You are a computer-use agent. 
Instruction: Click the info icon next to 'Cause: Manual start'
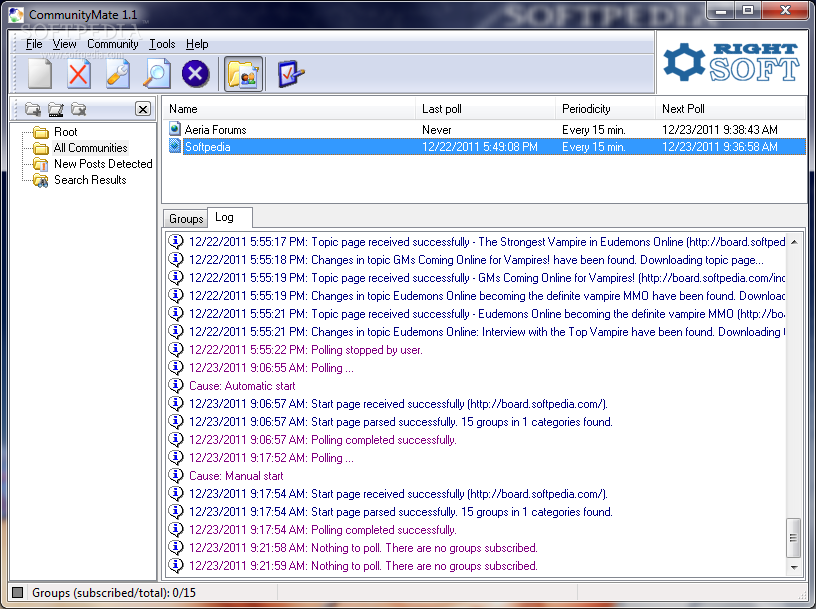coord(176,475)
